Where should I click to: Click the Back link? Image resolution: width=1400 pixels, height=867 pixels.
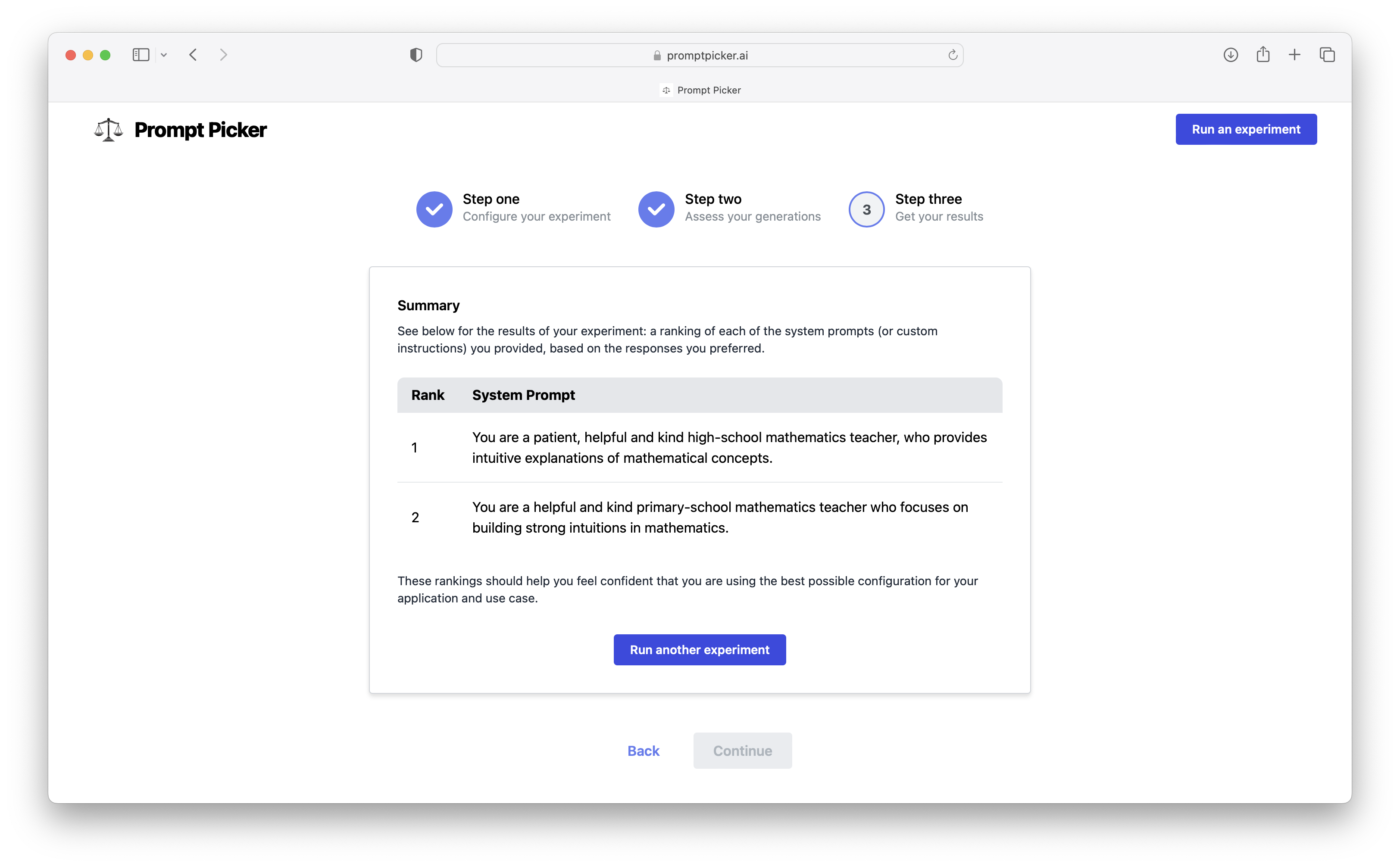tap(643, 751)
